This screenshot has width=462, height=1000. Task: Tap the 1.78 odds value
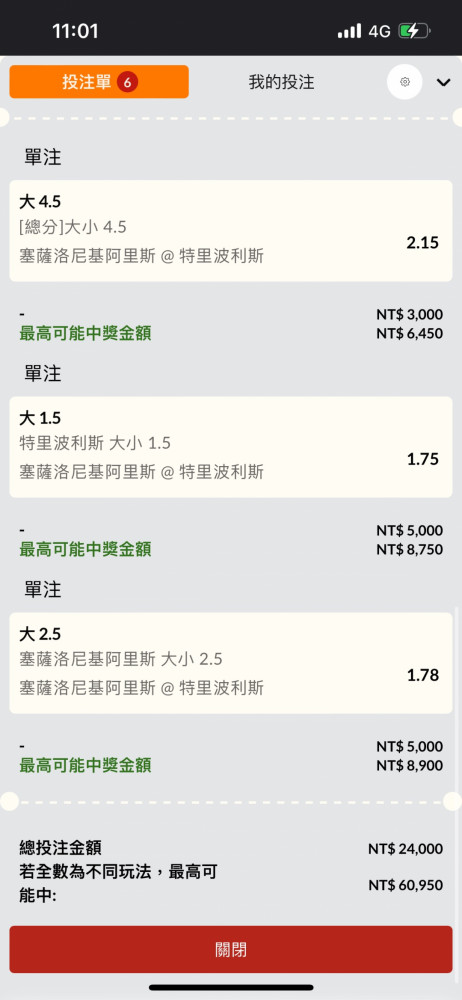pyautogui.click(x=422, y=675)
